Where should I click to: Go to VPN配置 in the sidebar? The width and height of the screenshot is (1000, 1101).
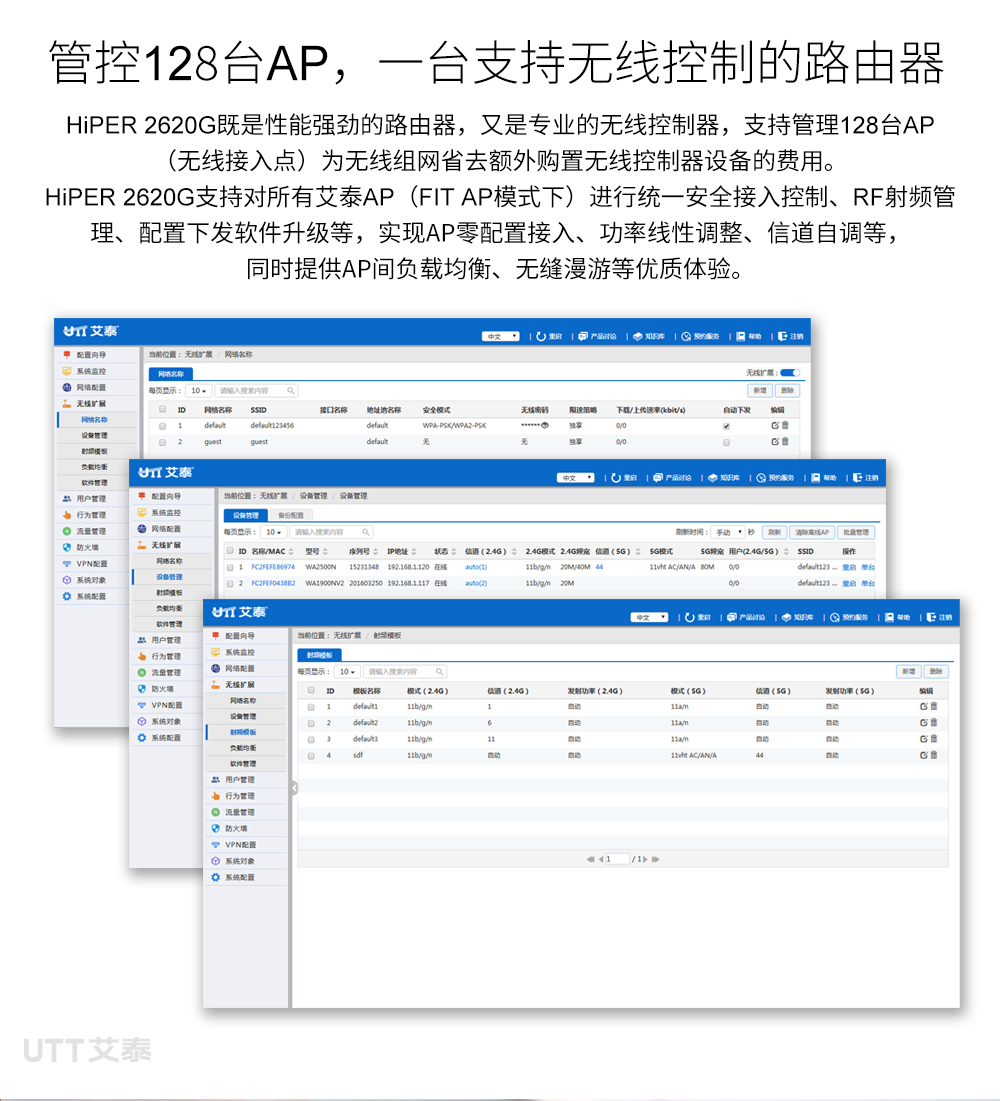point(239,845)
